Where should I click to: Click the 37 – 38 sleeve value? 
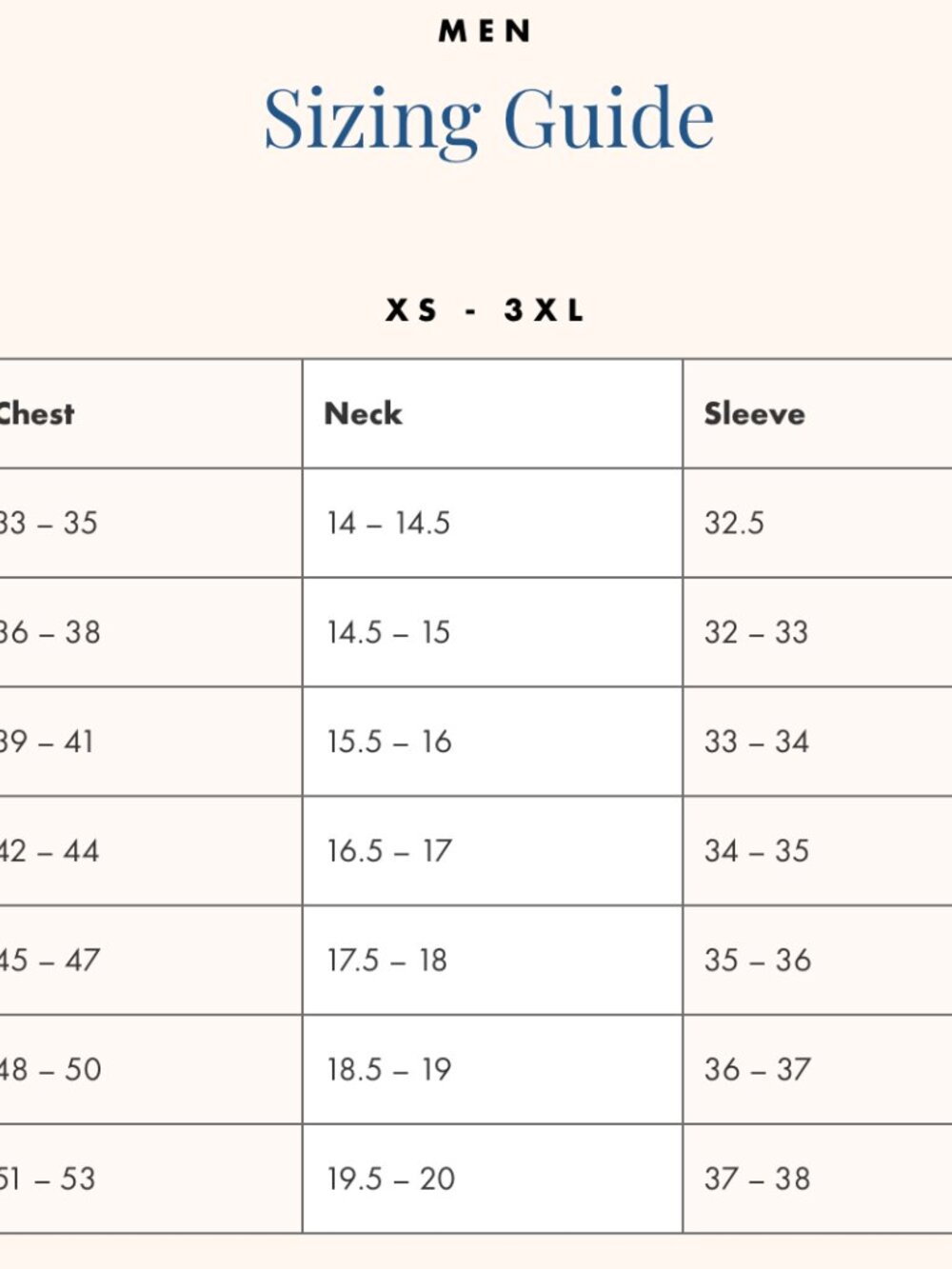[x=758, y=1180]
